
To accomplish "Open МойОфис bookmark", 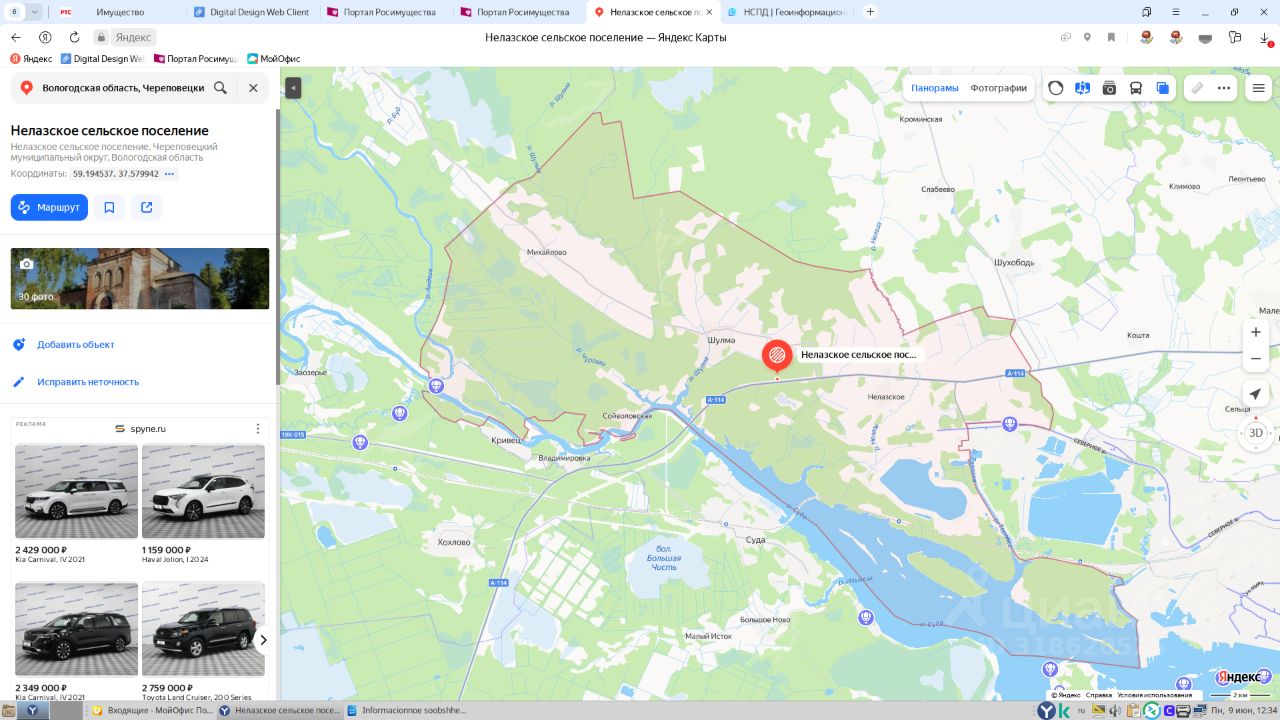I will (274, 59).
